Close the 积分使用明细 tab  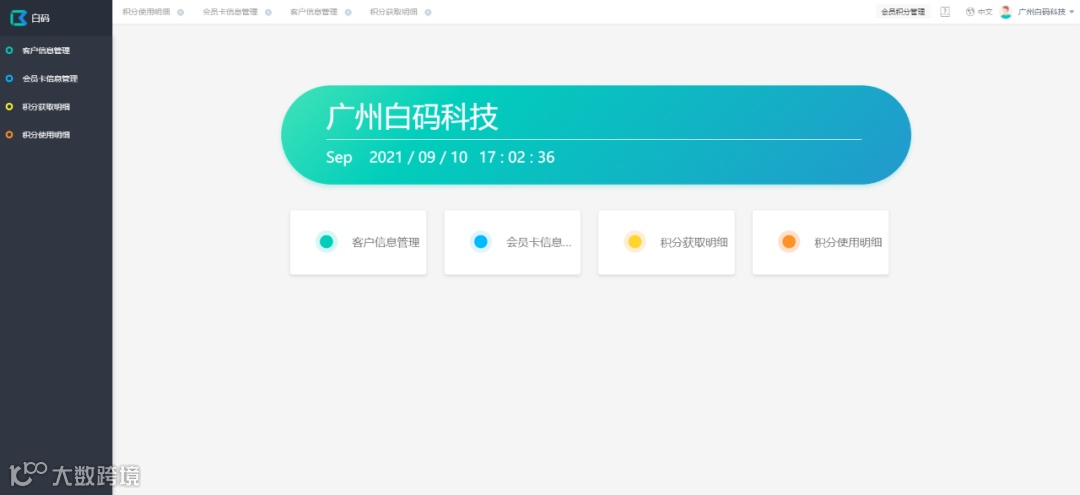coord(180,12)
